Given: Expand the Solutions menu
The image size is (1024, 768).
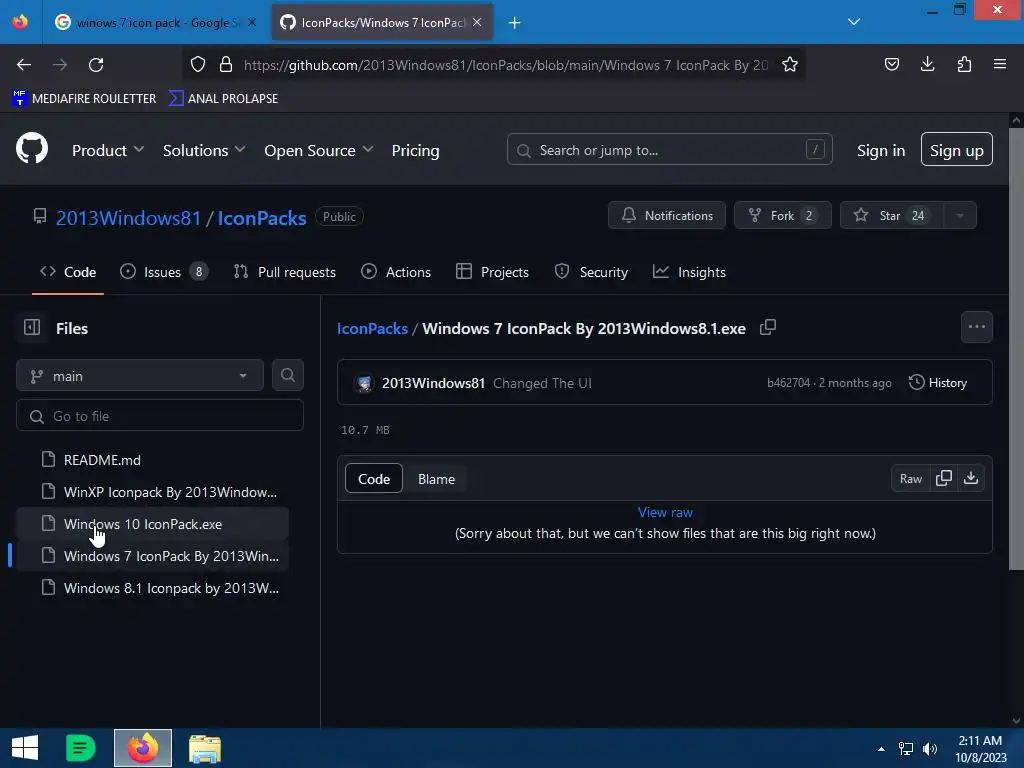Looking at the screenshot, I should click(204, 150).
